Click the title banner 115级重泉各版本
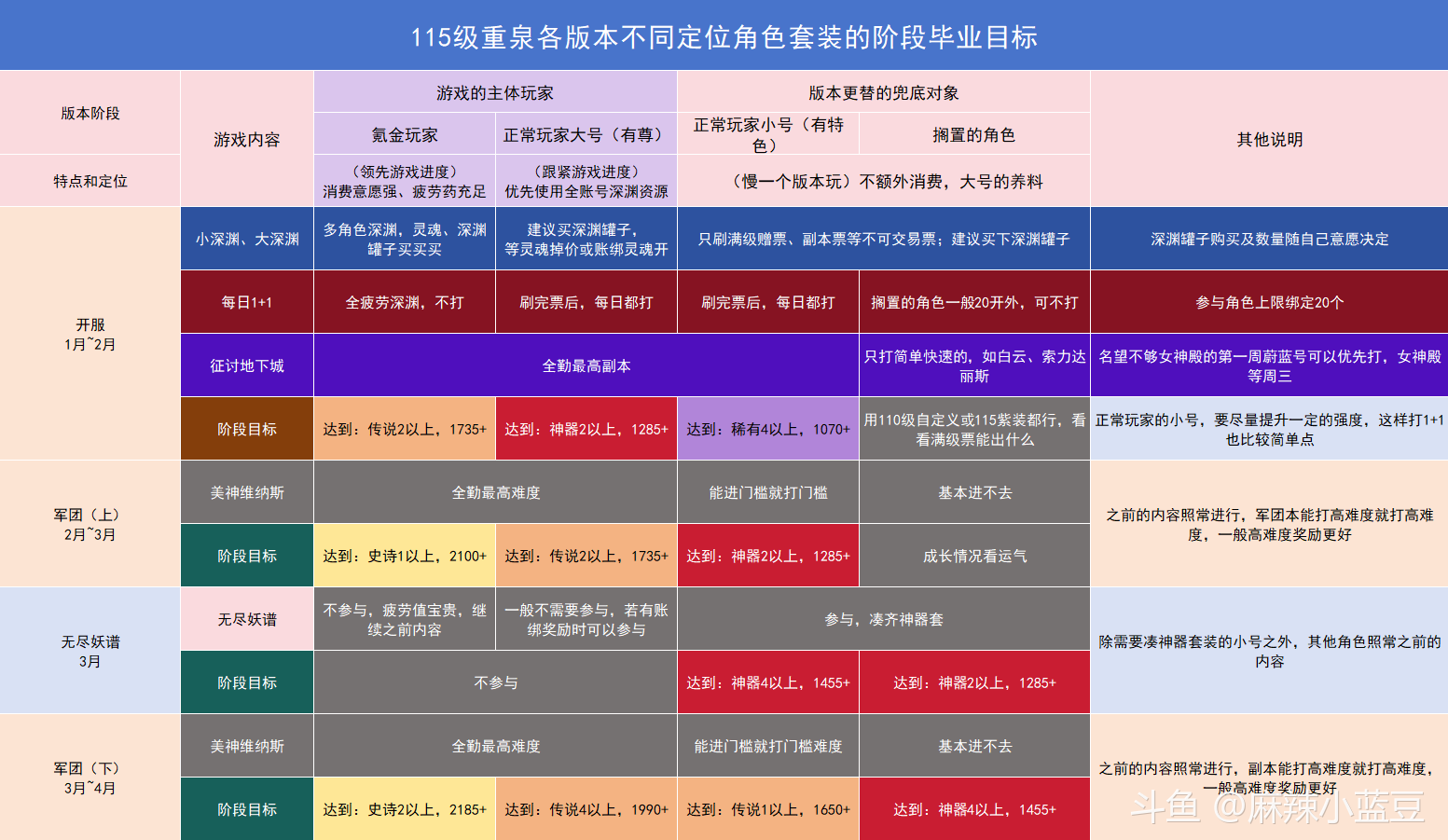The image size is (1448, 840). pos(724,36)
